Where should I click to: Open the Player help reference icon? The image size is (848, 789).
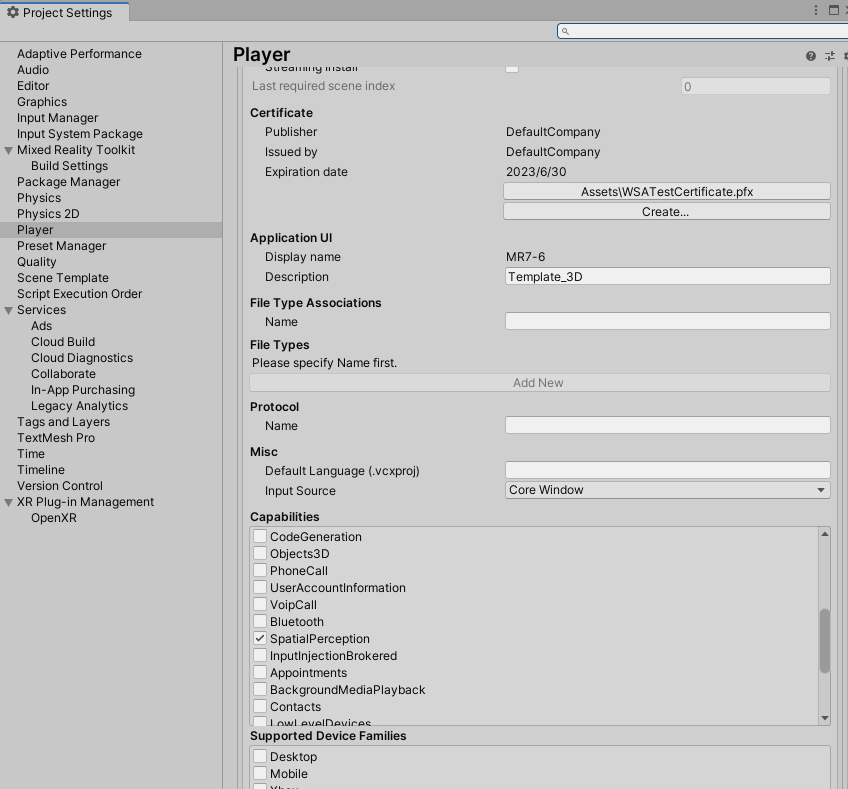811,56
